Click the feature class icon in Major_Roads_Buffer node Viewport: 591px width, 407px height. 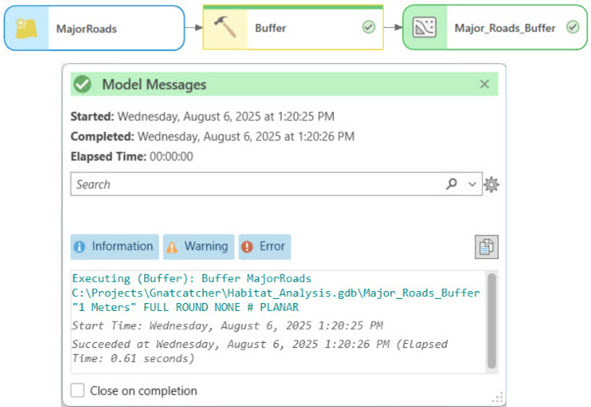point(424,28)
